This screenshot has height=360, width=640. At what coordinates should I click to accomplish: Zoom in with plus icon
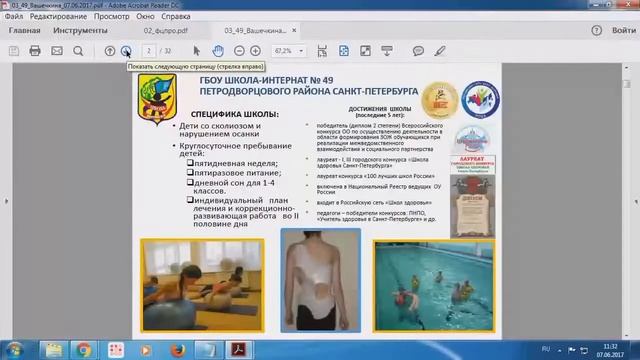coord(256,51)
